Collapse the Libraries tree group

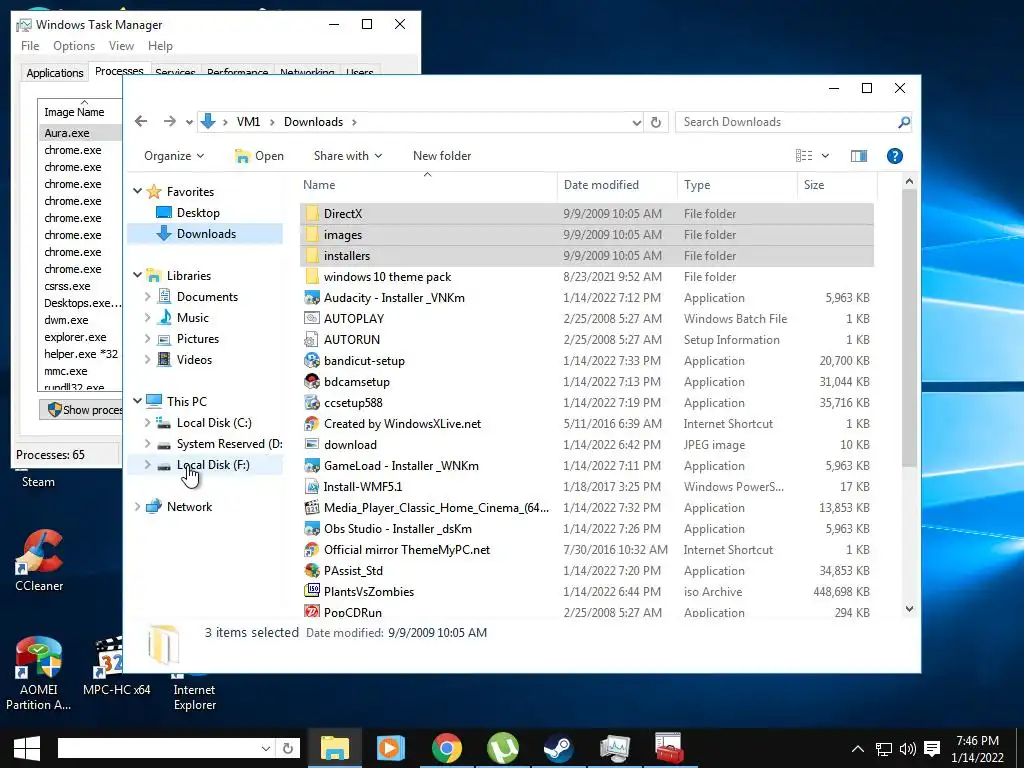click(x=137, y=275)
